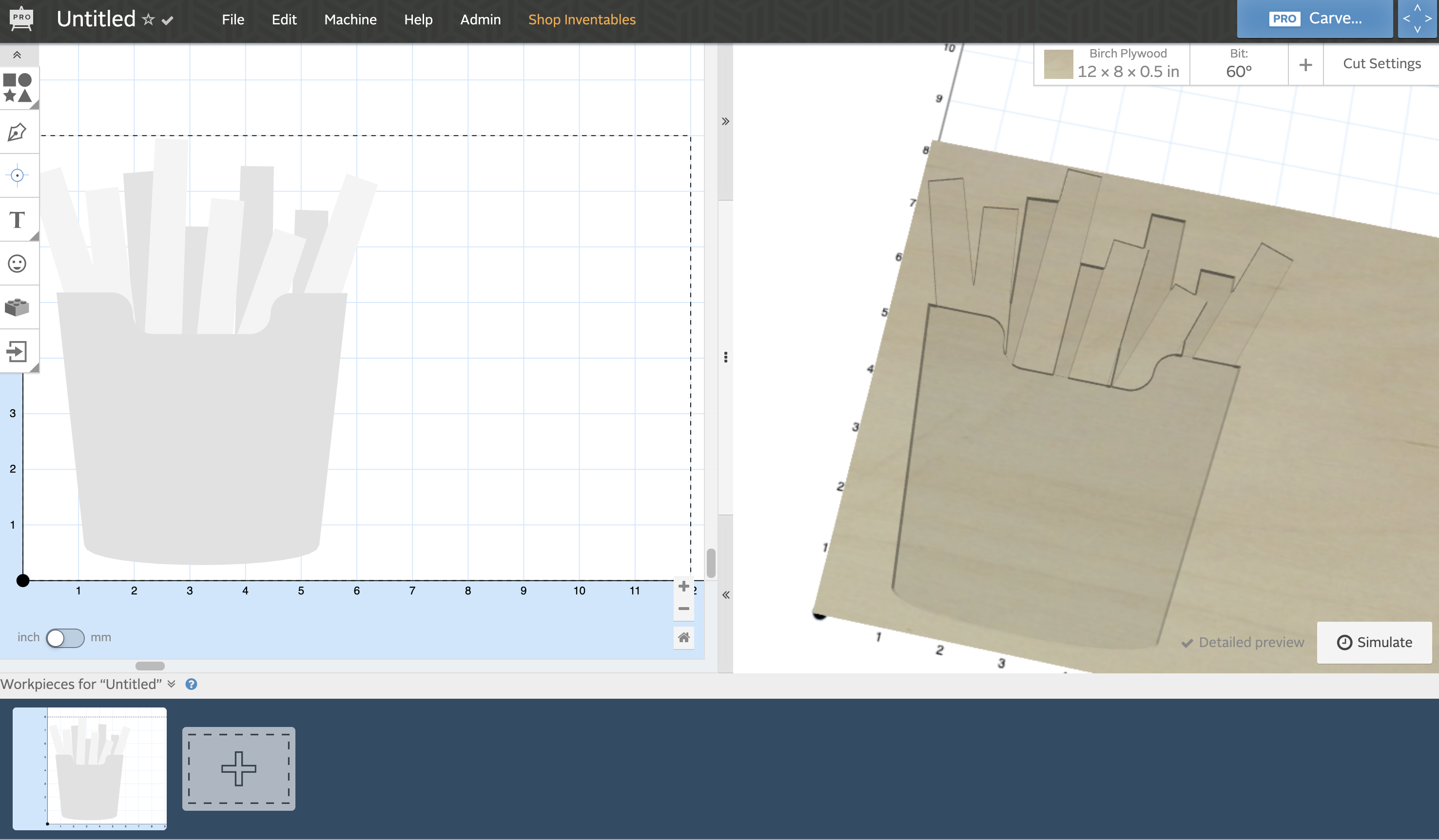Click the mm unit label

point(100,637)
